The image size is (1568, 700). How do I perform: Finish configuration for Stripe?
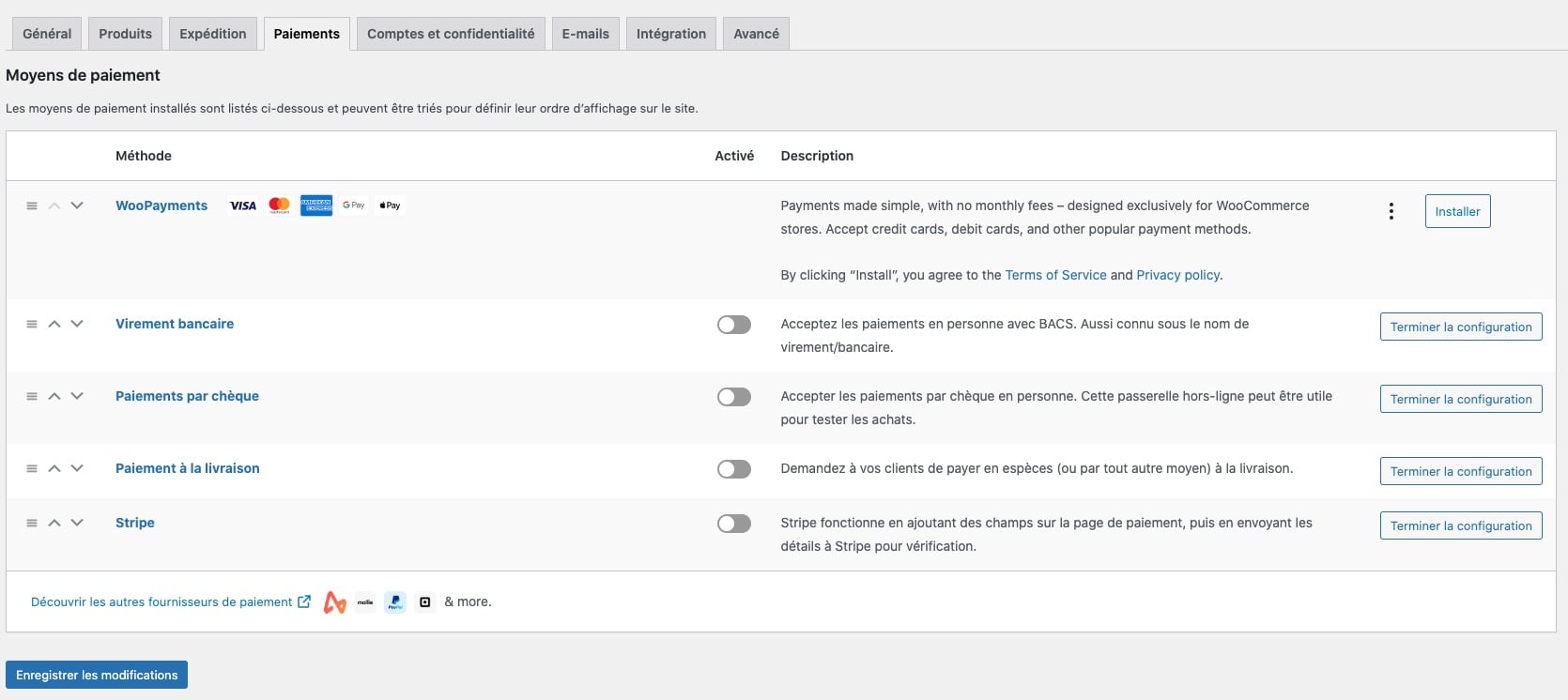point(1461,525)
